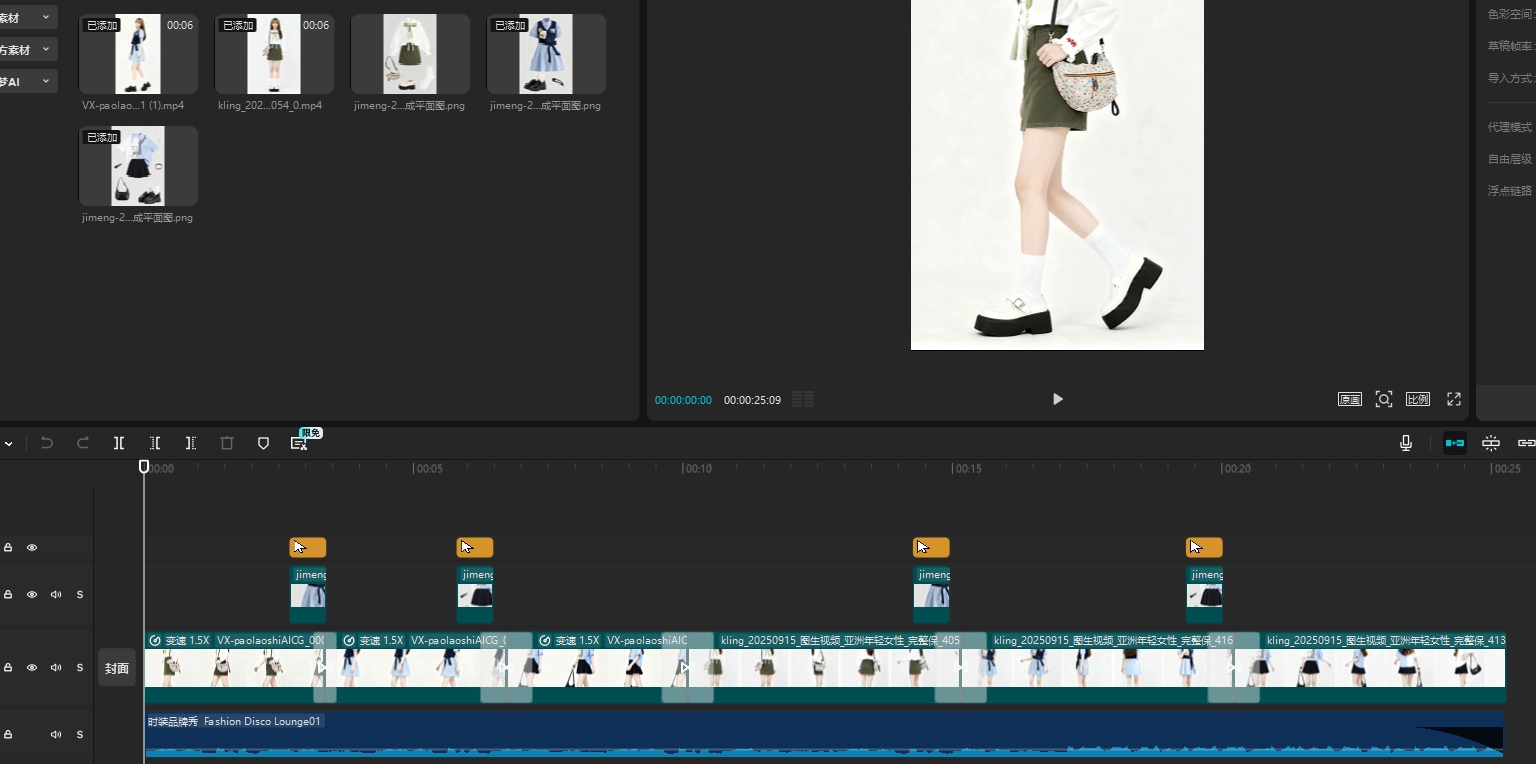Select the third orange cursor sticker clip
1536x764 pixels.
coord(931,548)
